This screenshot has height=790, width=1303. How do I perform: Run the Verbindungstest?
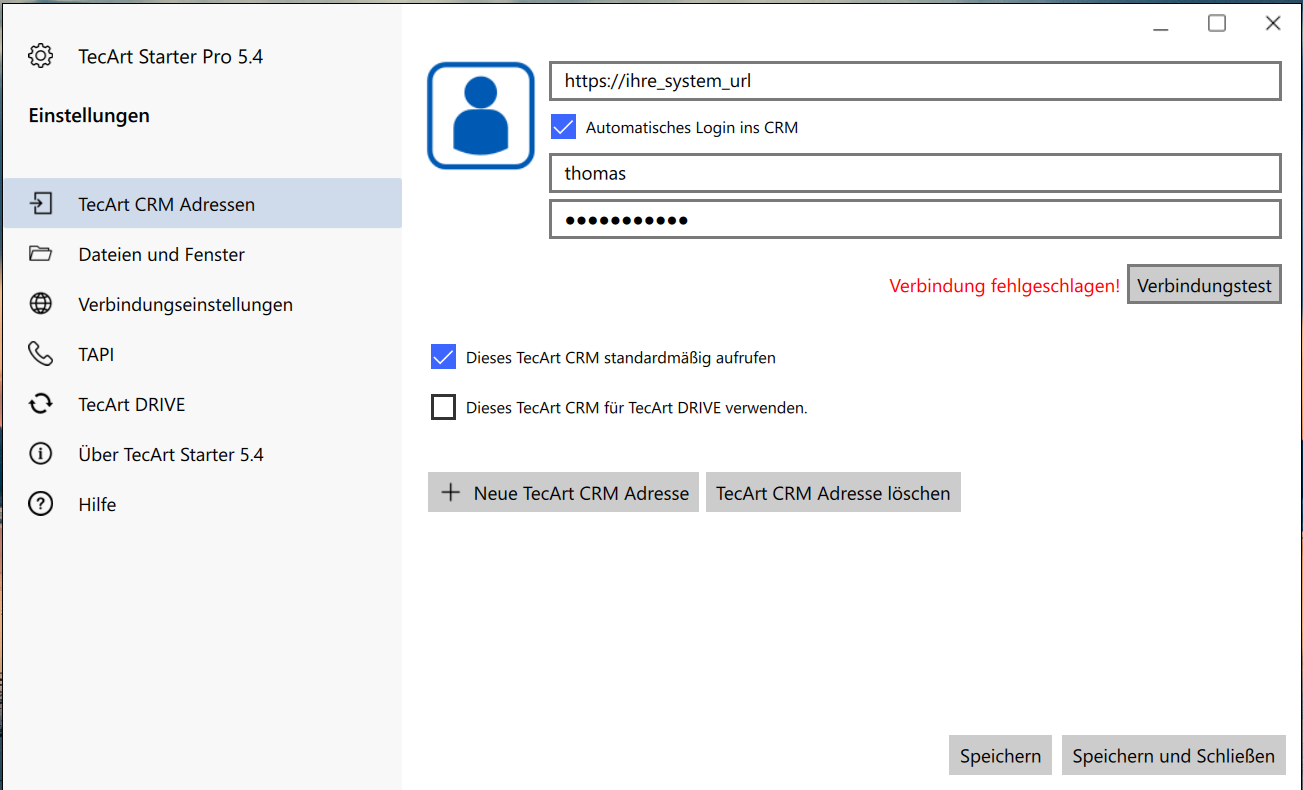[1204, 285]
